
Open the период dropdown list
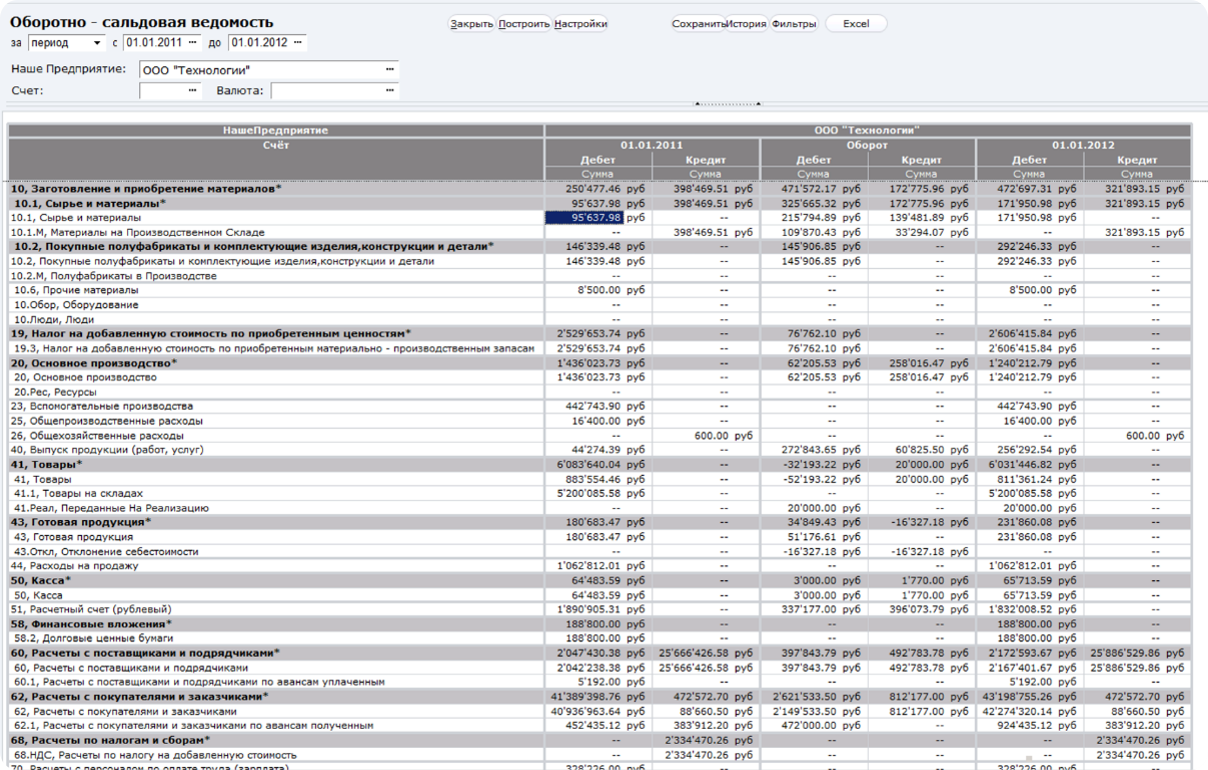coord(97,43)
